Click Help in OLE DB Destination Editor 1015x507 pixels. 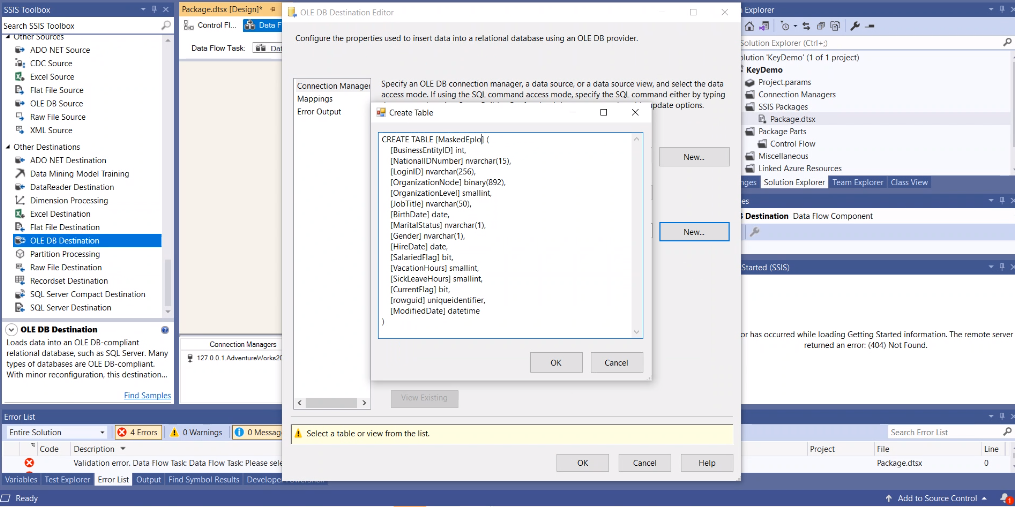tap(706, 463)
